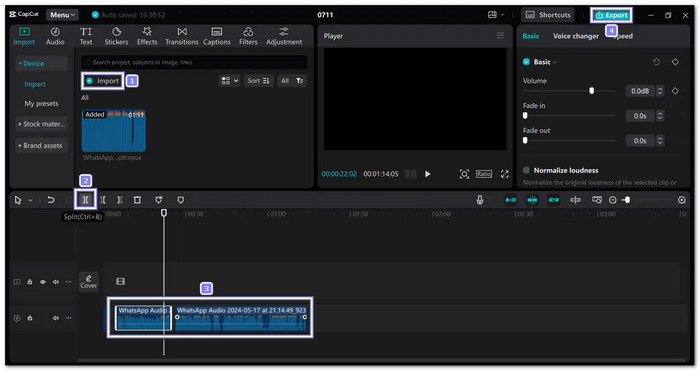Viewport: 700px width, 371px height.
Task: Add keyframe diamond for the Basic section
Action: (x=675, y=62)
